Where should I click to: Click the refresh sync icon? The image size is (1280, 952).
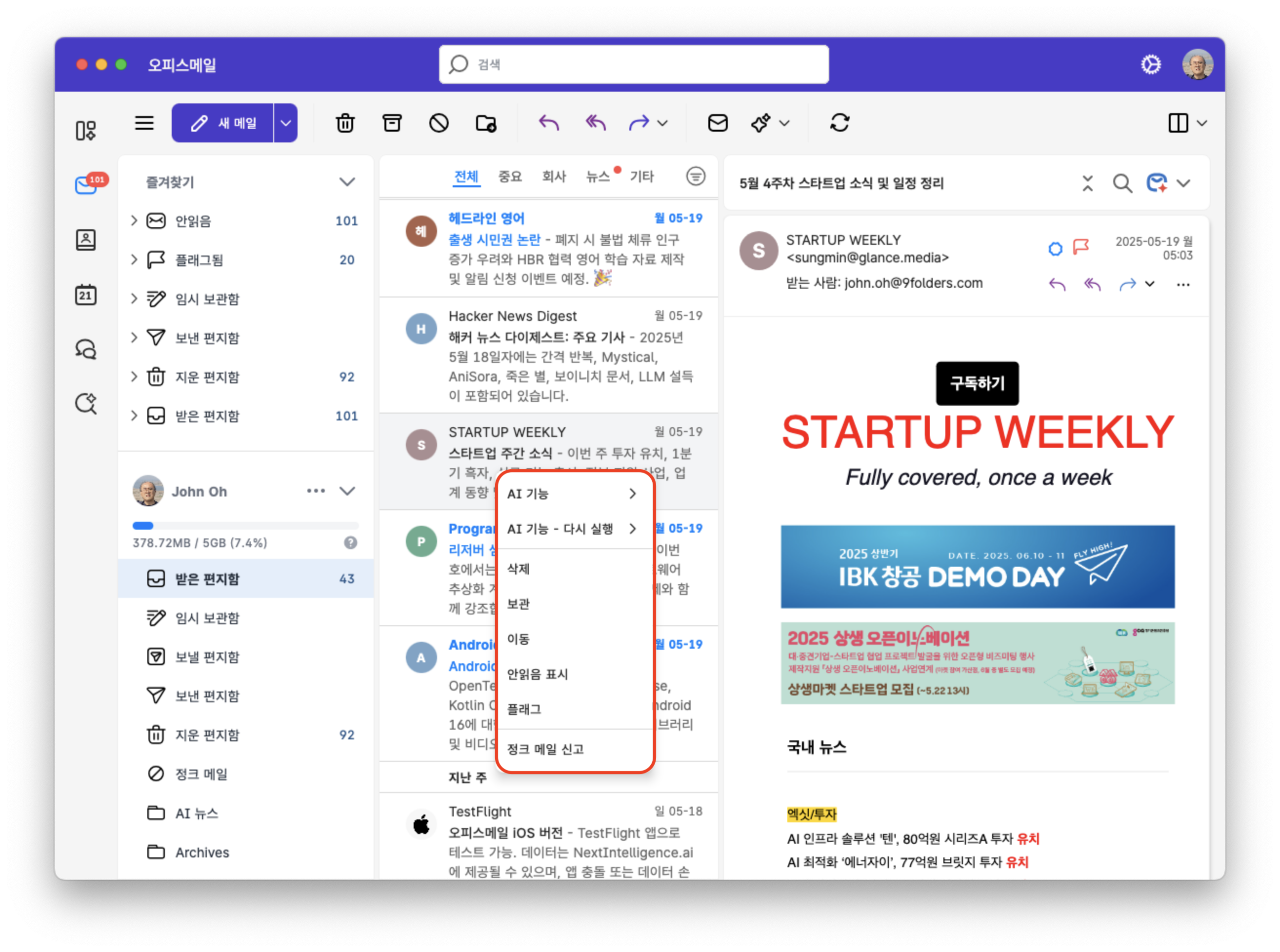tap(839, 123)
